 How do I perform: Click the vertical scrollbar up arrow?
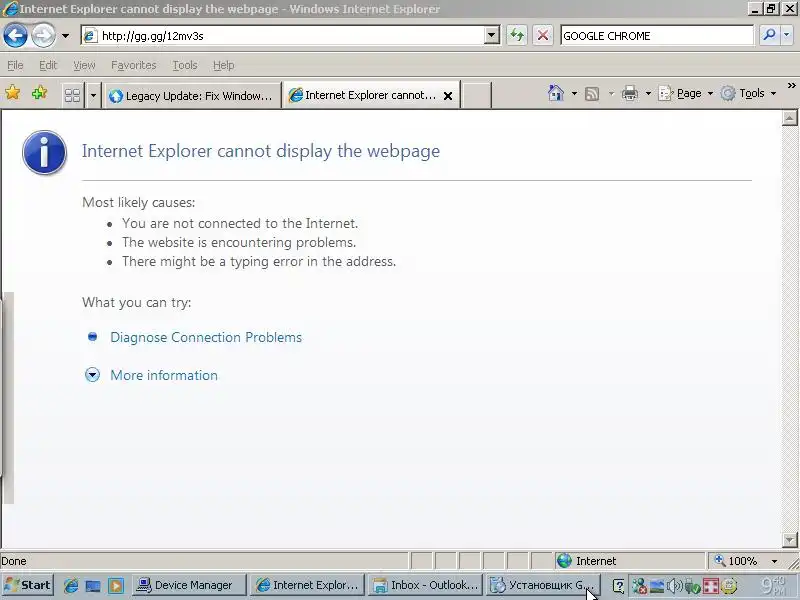click(x=789, y=118)
